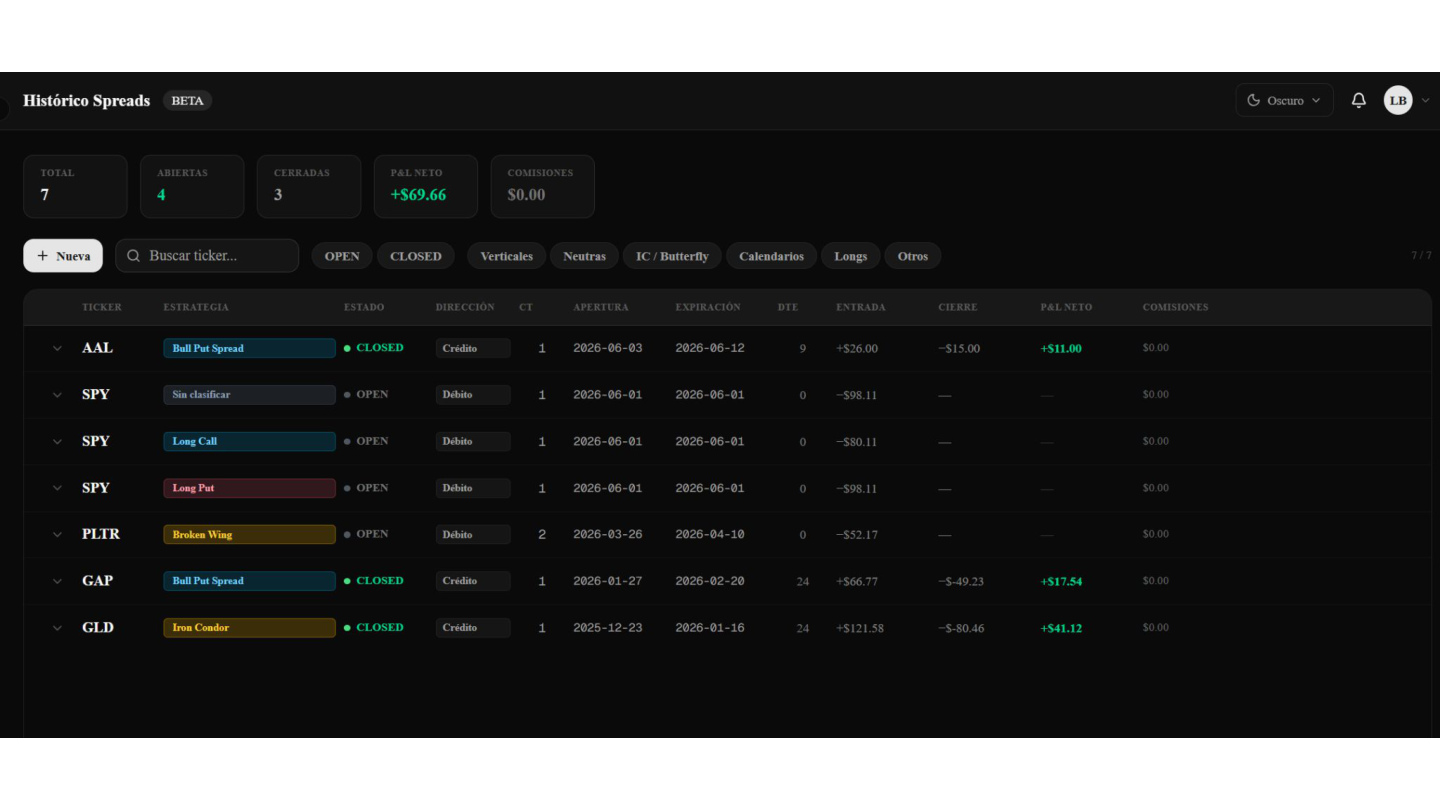This screenshot has width=1440, height=810.
Task: Click the CERRADAS stat card
Action: [309, 186]
